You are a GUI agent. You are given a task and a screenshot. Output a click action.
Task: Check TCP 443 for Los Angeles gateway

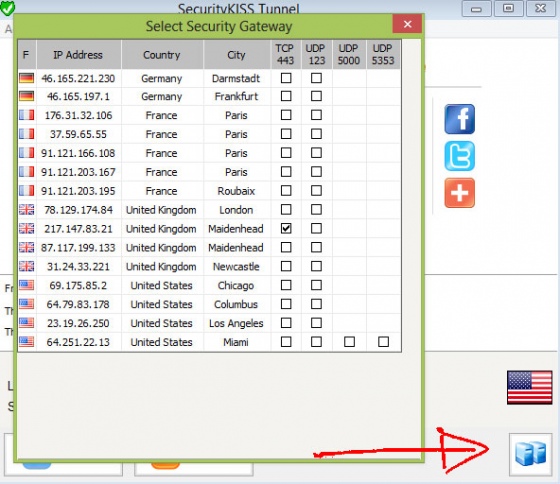pos(286,323)
